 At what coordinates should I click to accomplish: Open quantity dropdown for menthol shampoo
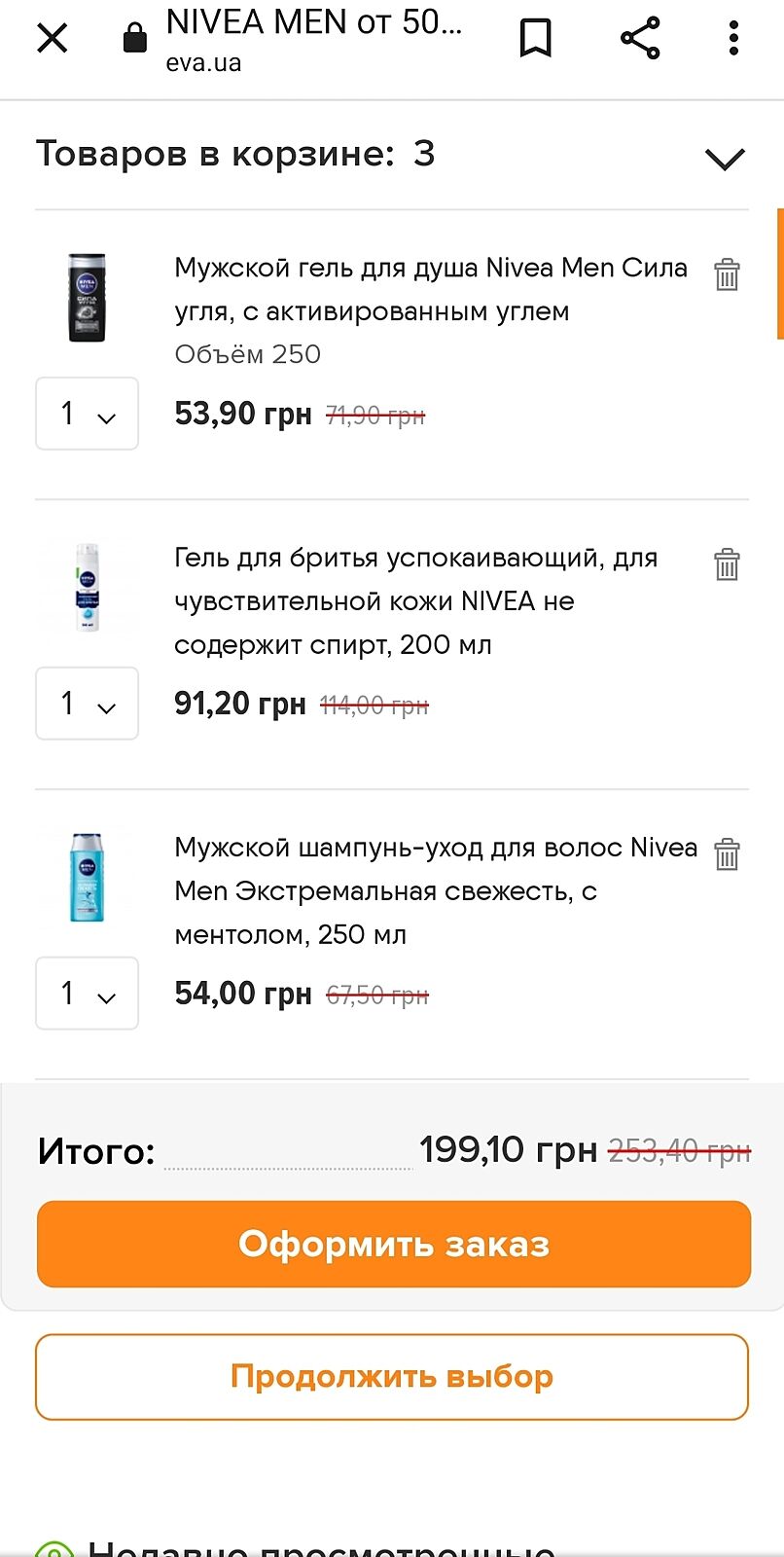(x=87, y=994)
